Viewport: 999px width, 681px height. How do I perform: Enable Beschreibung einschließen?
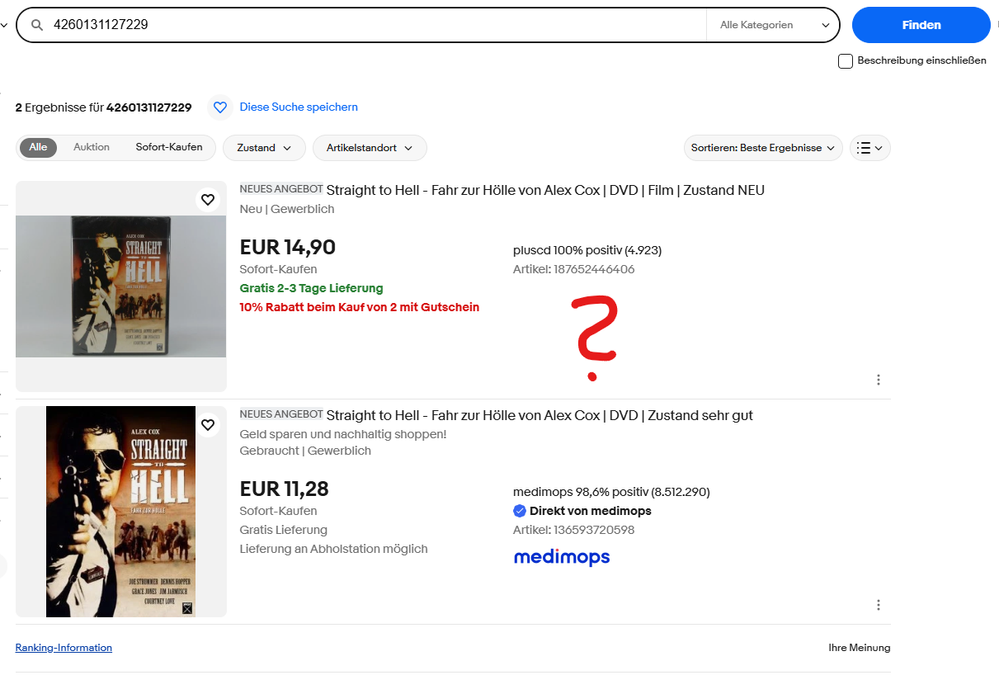pyautogui.click(x=845, y=61)
